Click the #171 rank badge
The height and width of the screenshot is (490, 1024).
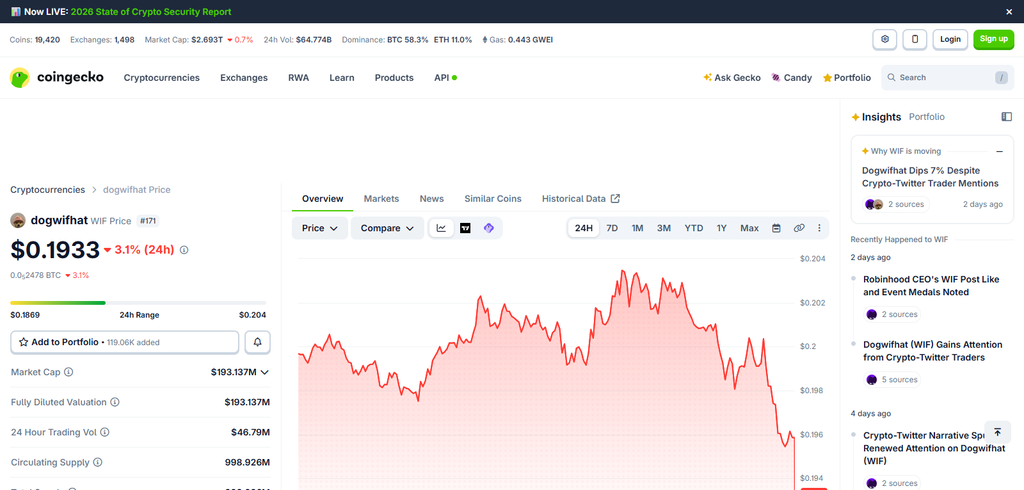tap(148, 221)
